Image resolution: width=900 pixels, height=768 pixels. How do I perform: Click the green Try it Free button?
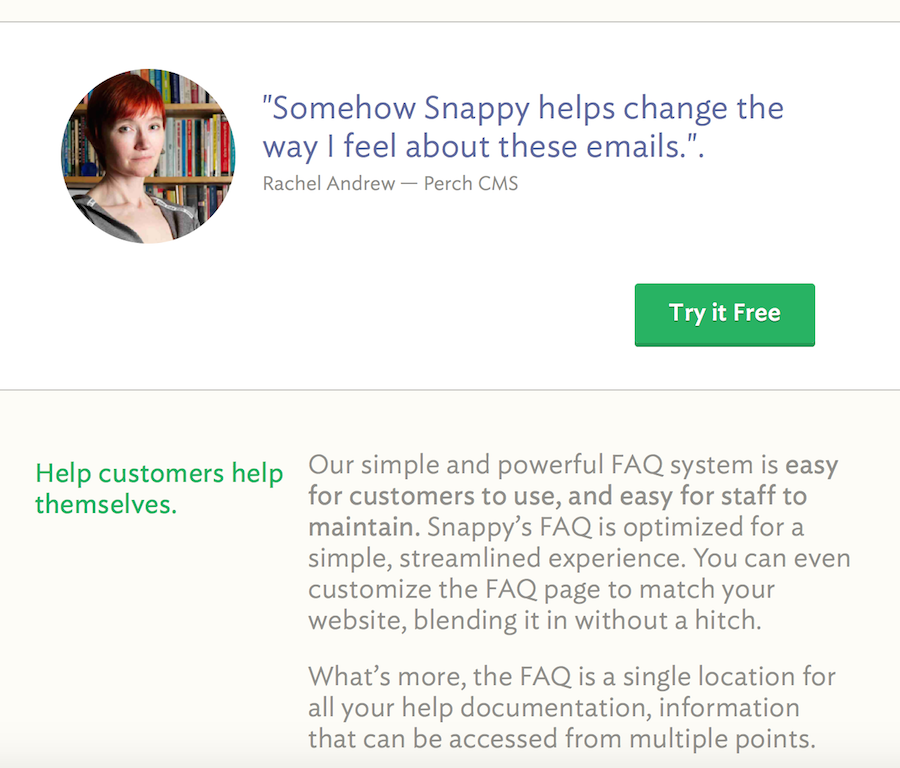tap(724, 315)
